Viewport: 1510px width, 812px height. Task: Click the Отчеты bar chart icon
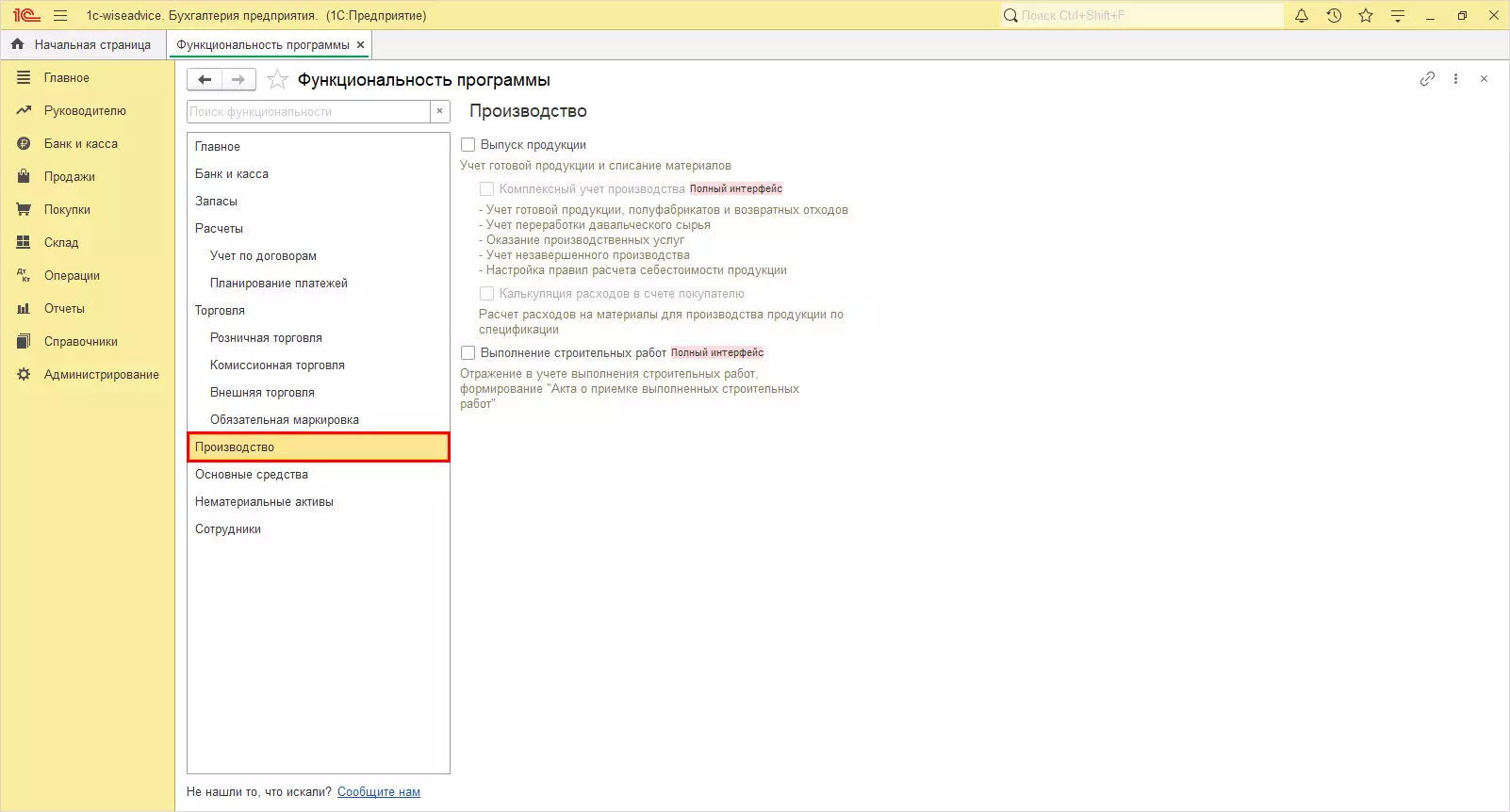point(24,308)
